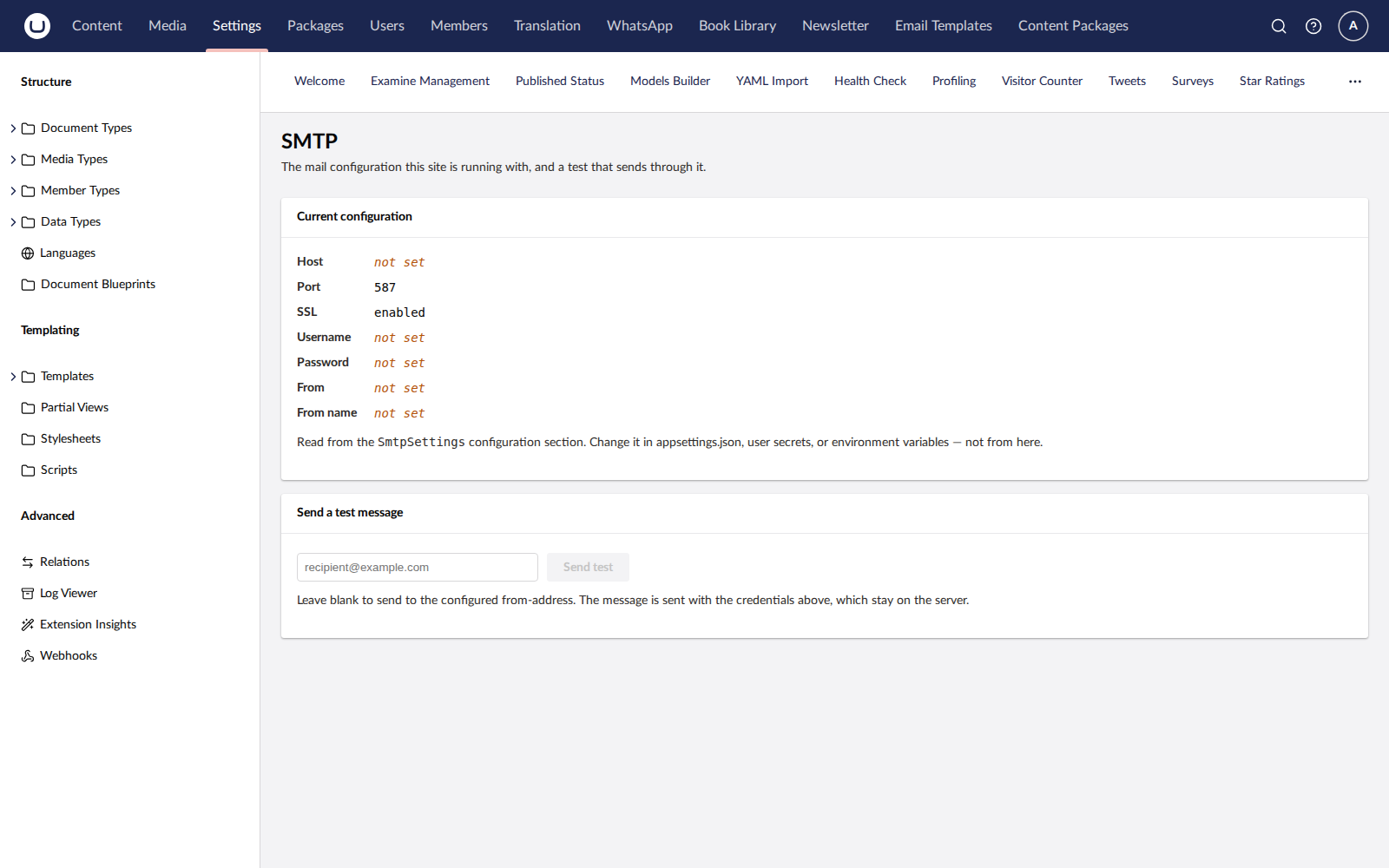Expand the Templates tree node
Screen dimensions: 1389x868
tap(13, 377)
